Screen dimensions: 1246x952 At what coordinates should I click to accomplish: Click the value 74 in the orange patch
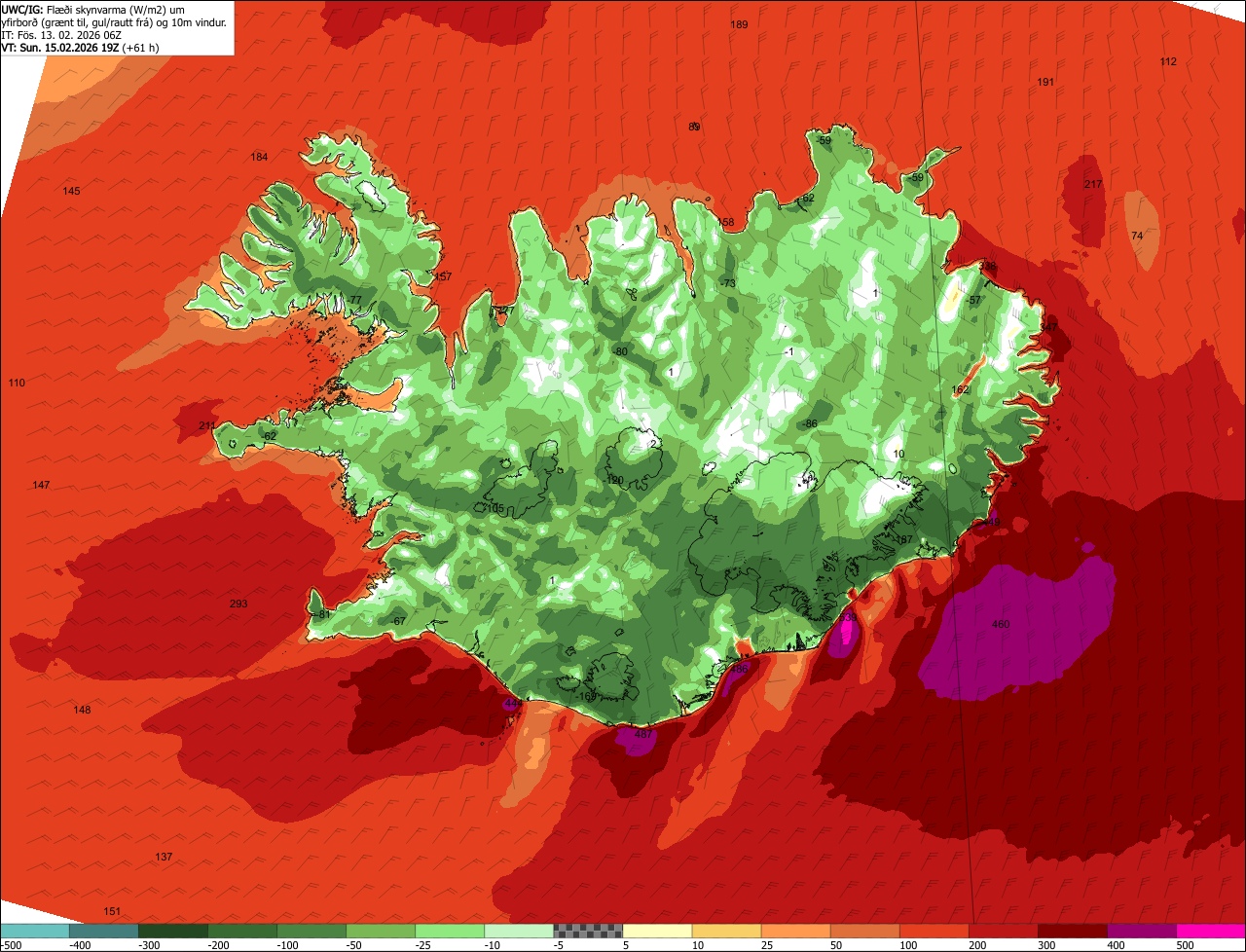pyautogui.click(x=1137, y=236)
